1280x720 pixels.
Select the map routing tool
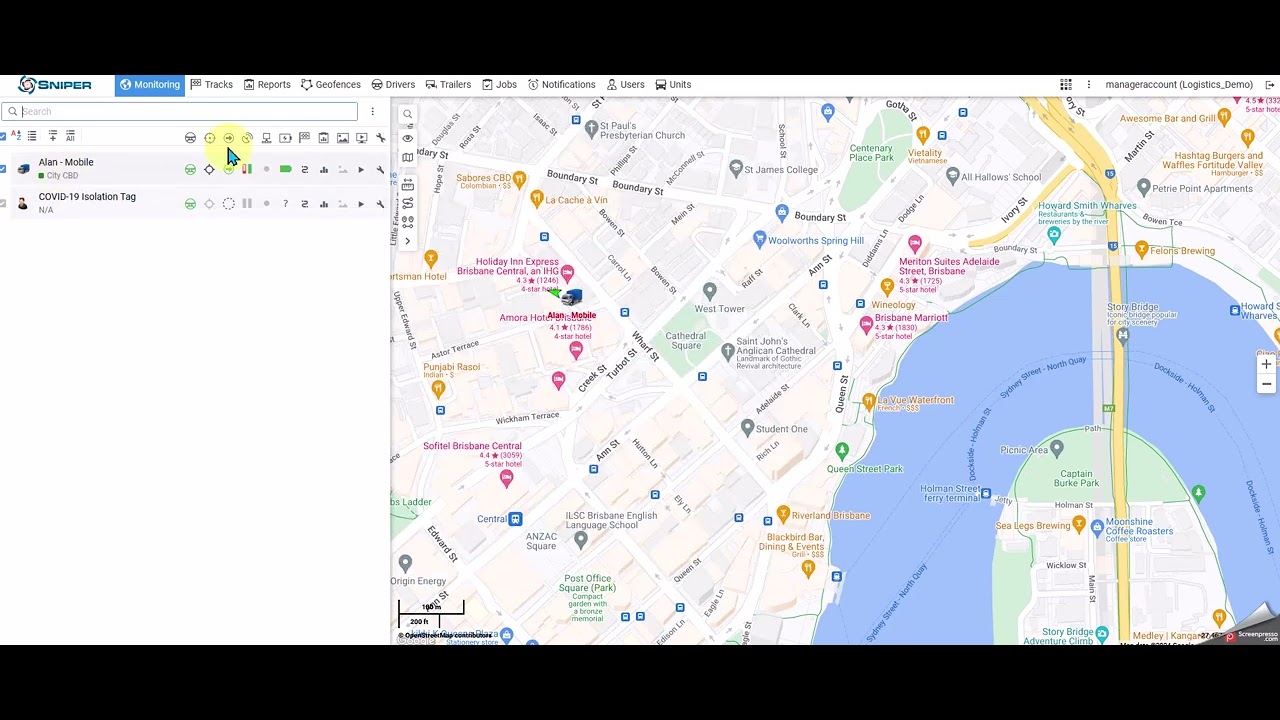pos(407,203)
